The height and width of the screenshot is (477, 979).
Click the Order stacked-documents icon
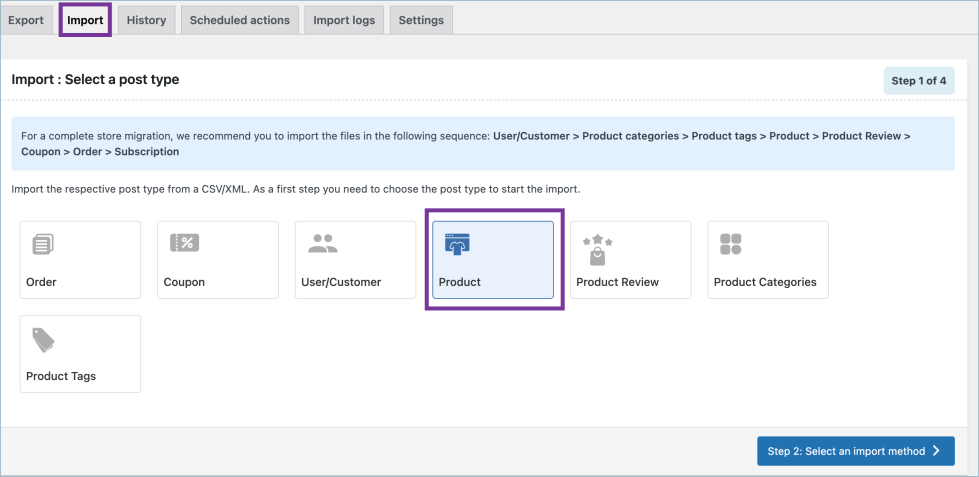point(43,244)
